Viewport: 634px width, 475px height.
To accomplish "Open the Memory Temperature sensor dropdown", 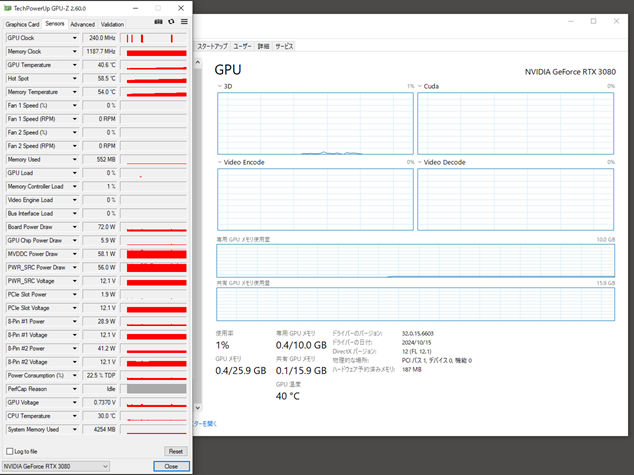I will [75, 92].
